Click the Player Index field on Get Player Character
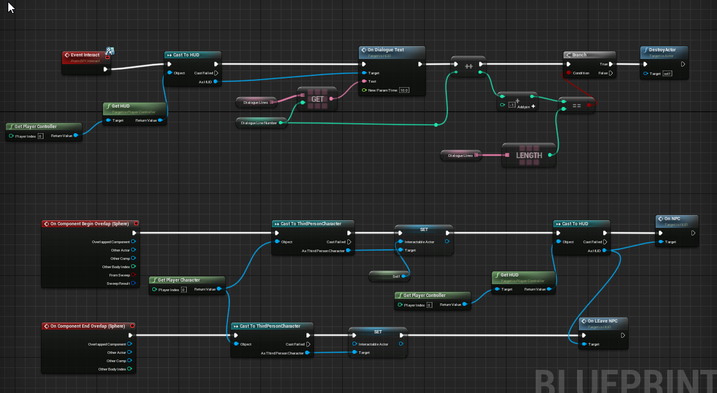717x393 pixels. [x=184, y=290]
